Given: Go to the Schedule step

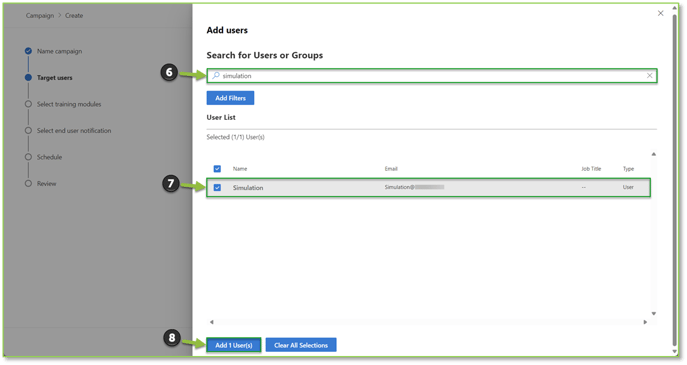Looking at the screenshot, I should click(x=49, y=157).
